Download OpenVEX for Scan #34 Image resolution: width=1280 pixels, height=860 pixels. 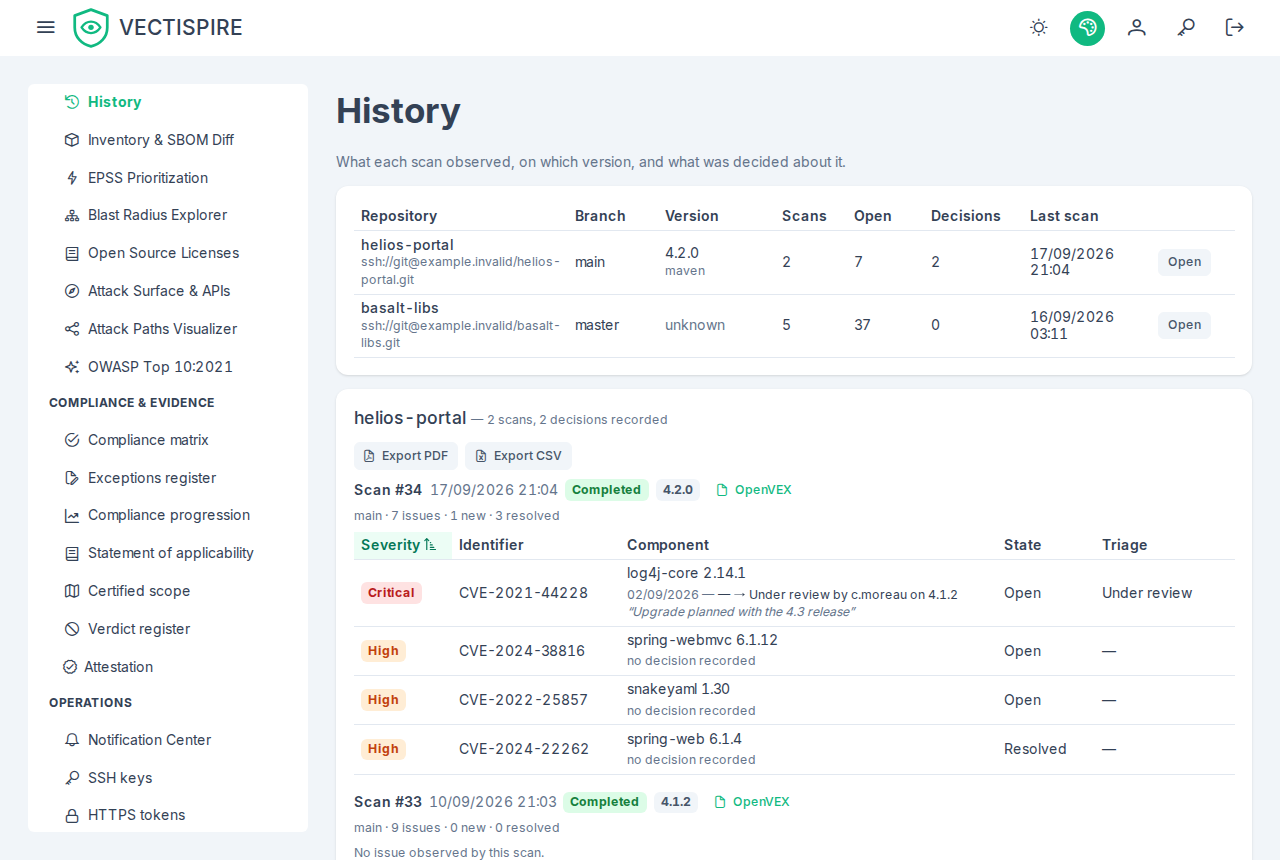(754, 490)
